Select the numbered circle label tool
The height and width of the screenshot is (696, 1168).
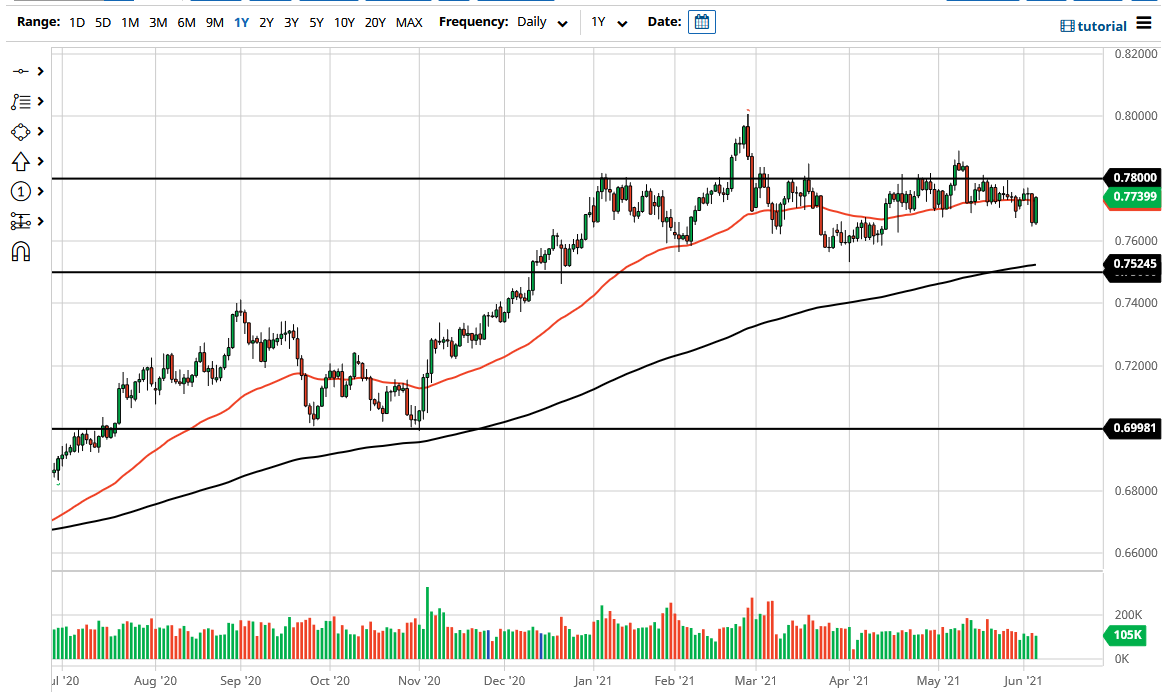[x=21, y=192]
